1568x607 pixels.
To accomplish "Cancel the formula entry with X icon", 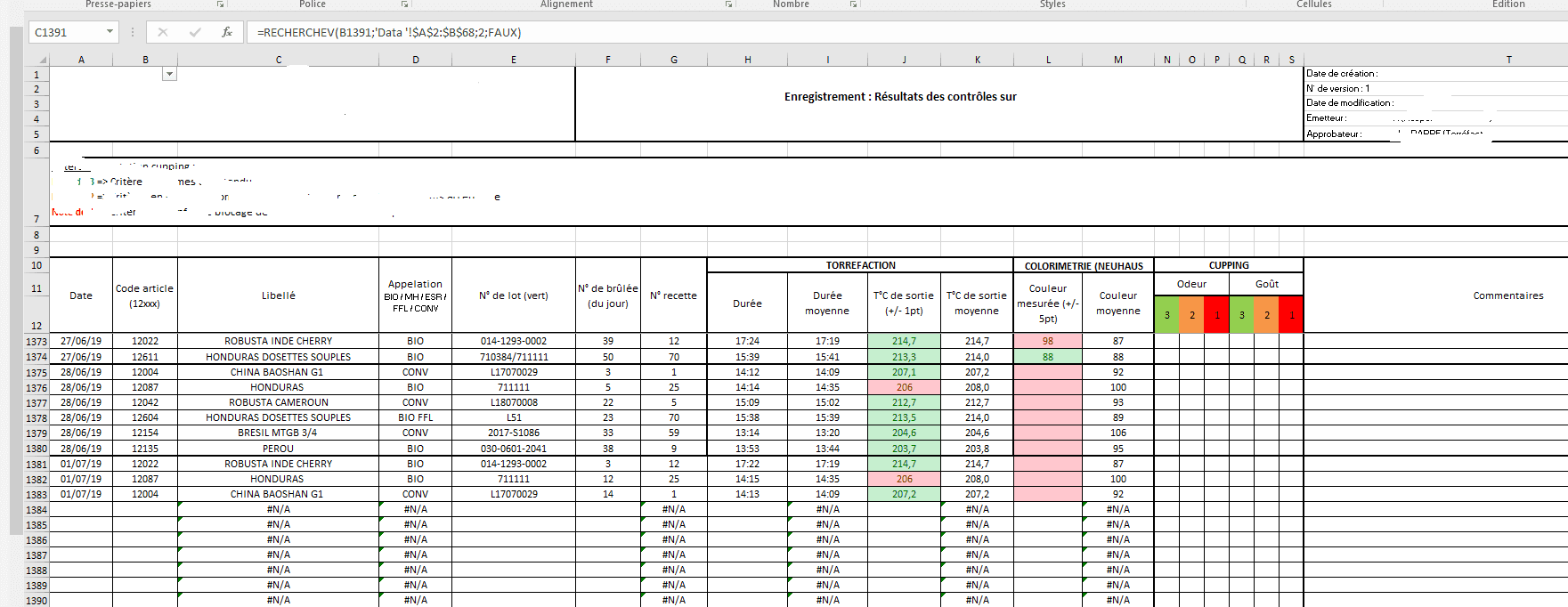I will pos(162,32).
